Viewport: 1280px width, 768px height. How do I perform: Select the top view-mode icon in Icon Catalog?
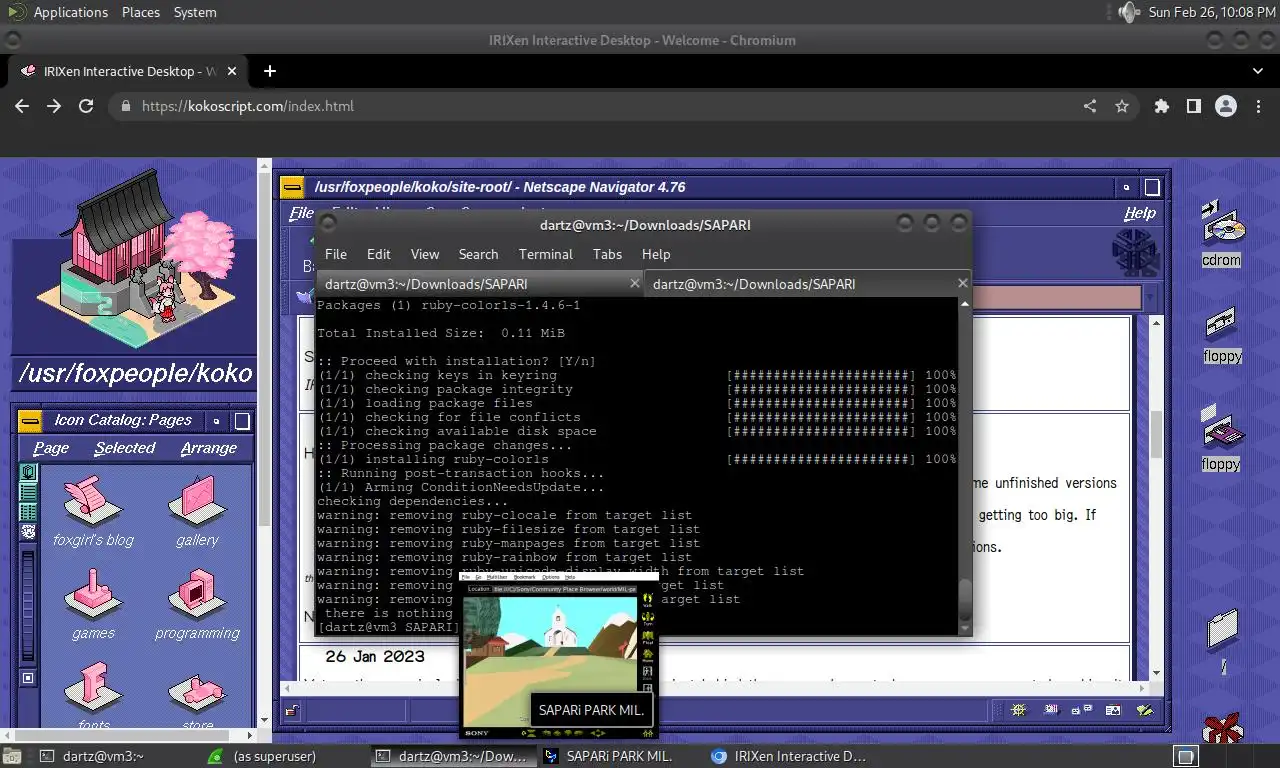pos(29,471)
